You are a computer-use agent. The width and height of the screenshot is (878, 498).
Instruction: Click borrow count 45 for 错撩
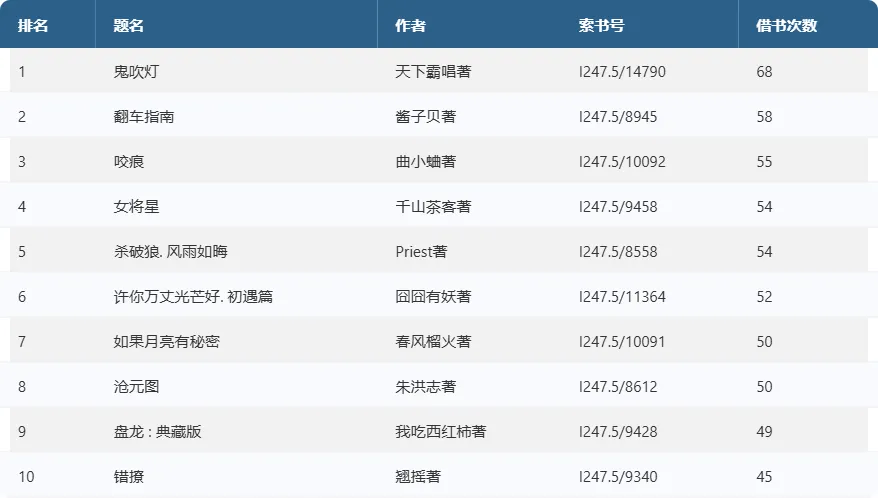(764, 477)
